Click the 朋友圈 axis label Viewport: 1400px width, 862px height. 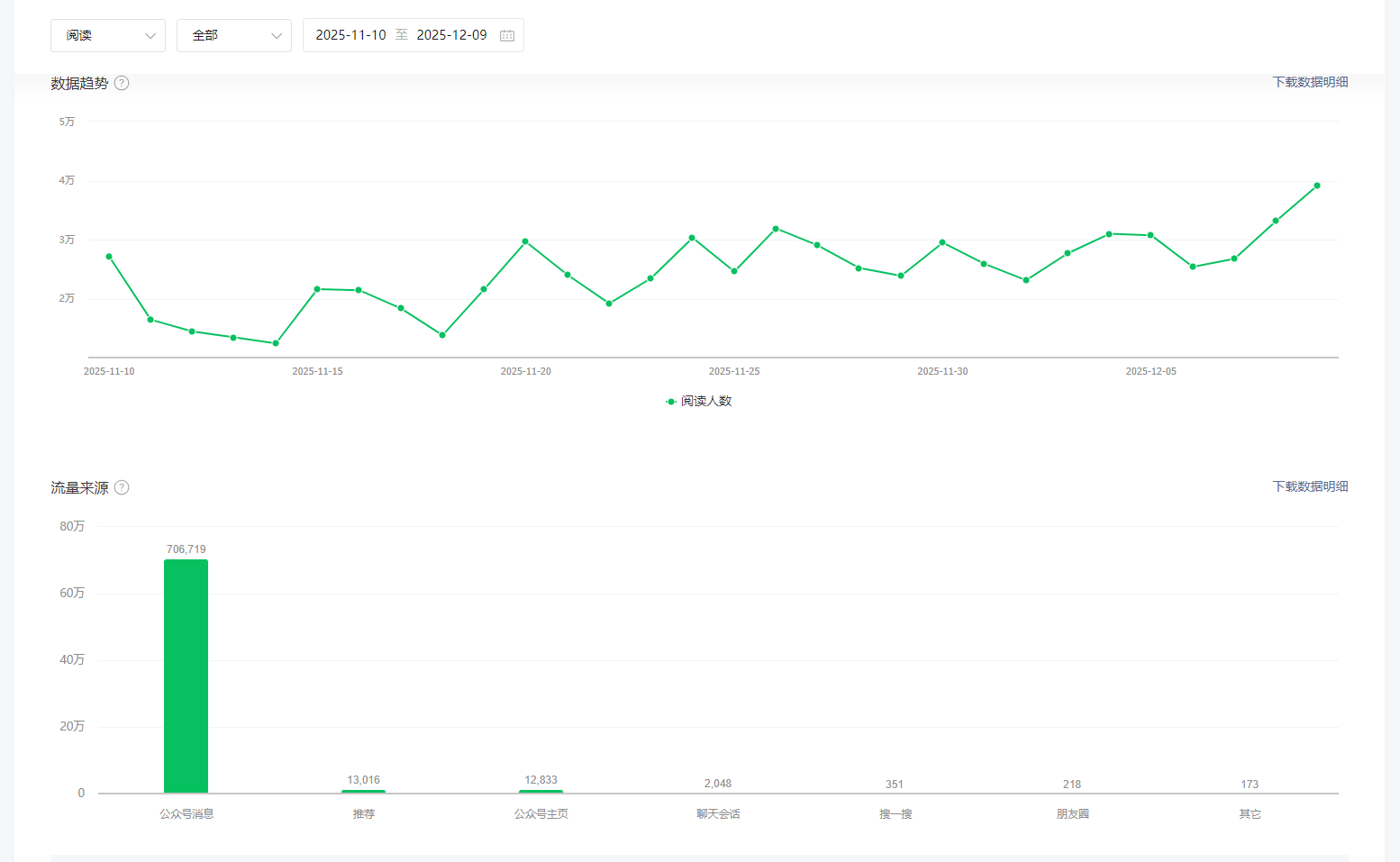1072,813
